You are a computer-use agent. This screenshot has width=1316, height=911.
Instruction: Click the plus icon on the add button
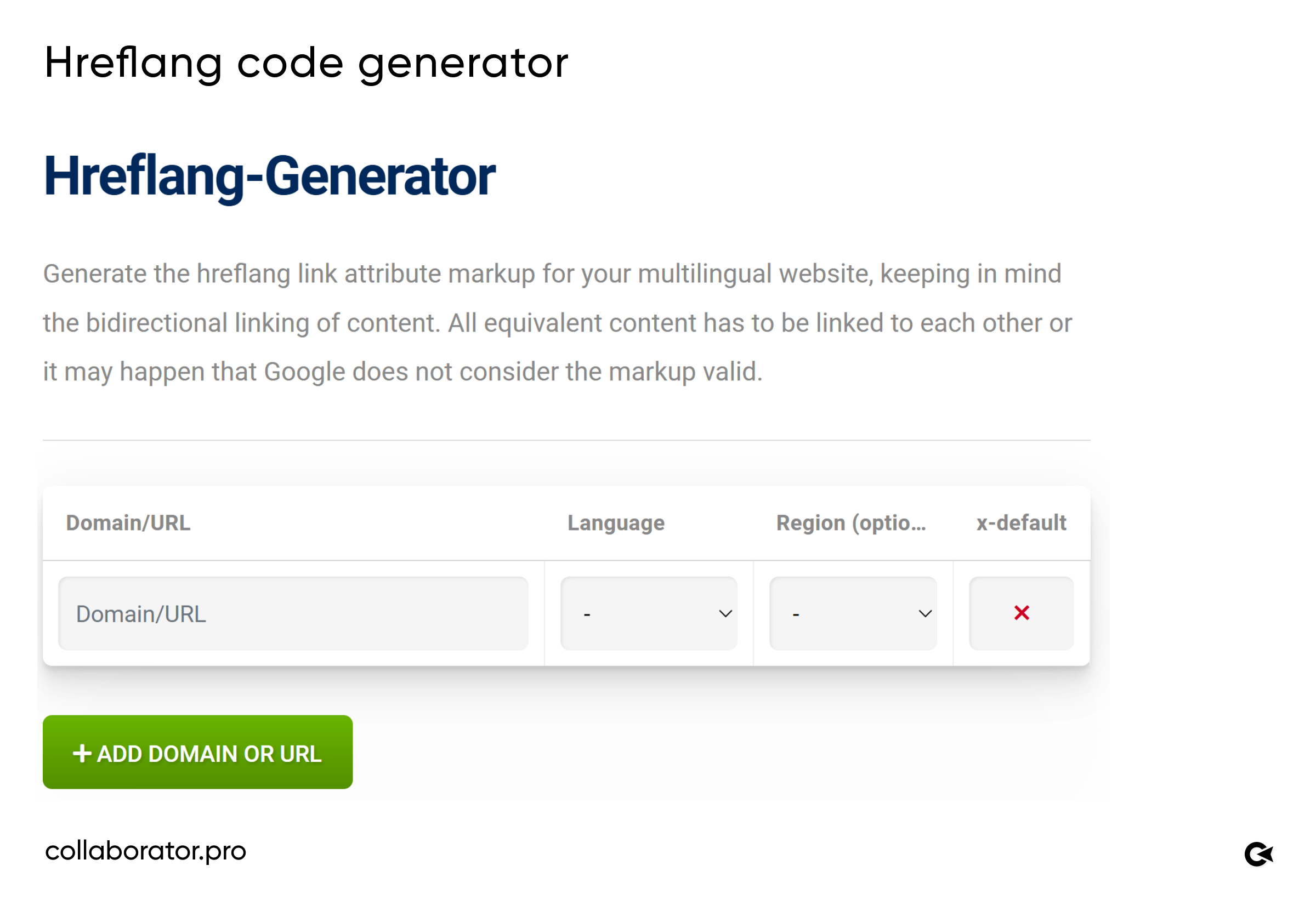point(82,753)
